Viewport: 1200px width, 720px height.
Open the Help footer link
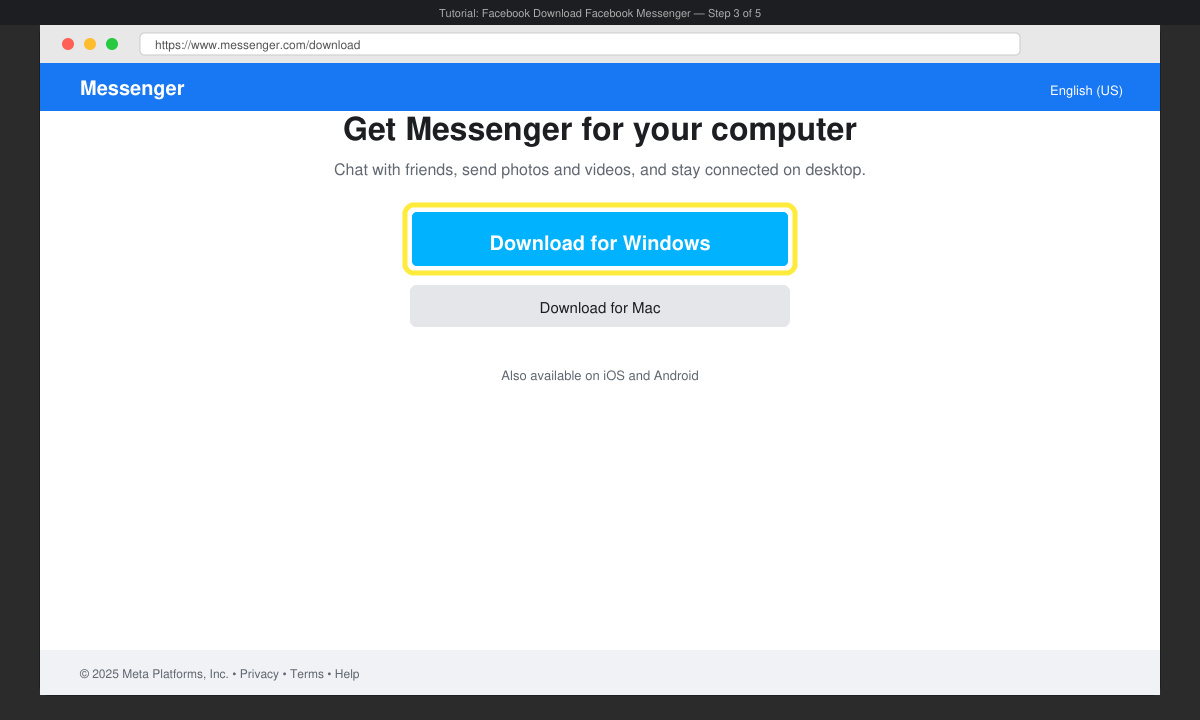(x=347, y=674)
